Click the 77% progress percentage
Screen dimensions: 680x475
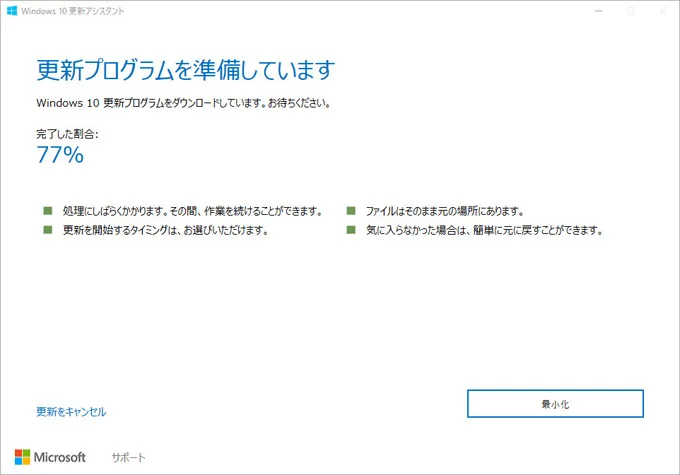point(60,155)
